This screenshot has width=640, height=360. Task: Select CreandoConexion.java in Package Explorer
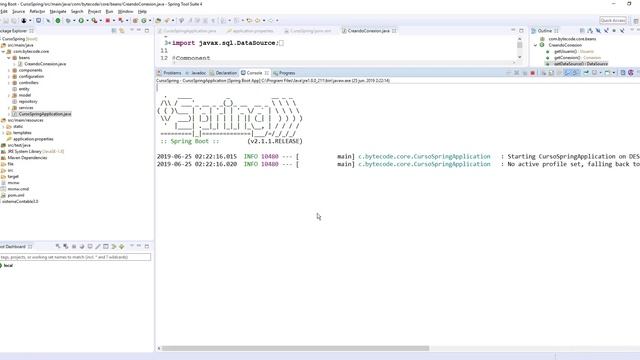[x=45, y=64]
